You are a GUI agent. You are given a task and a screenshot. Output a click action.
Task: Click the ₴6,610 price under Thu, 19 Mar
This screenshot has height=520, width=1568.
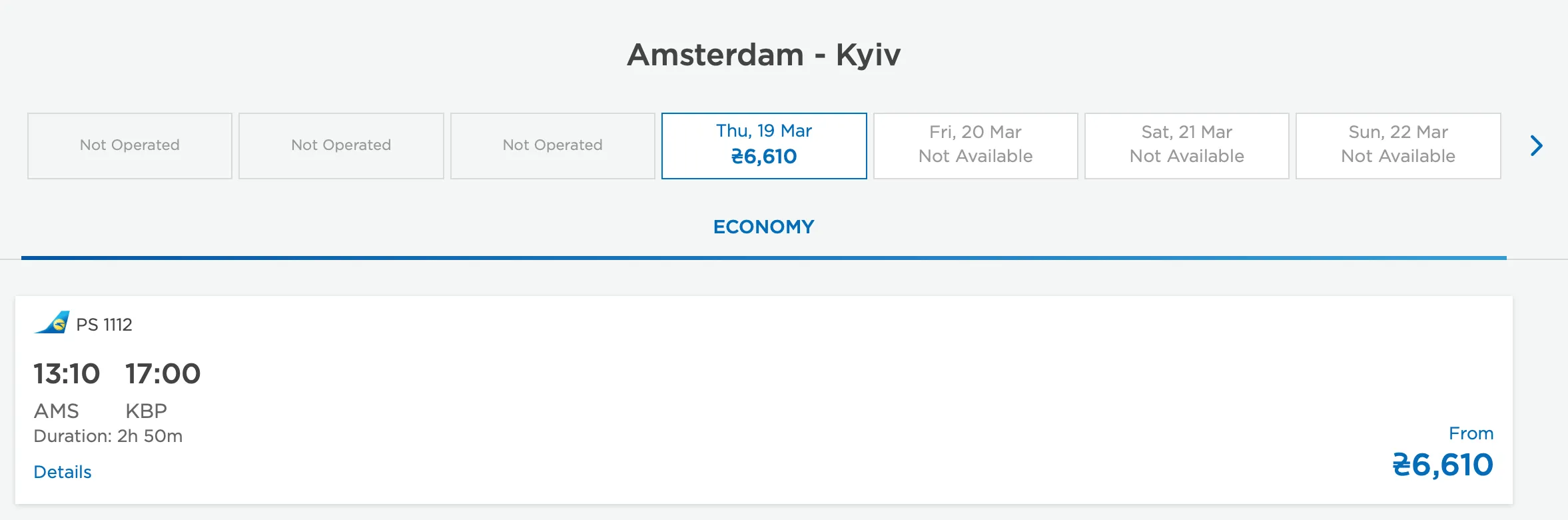(764, 157)
